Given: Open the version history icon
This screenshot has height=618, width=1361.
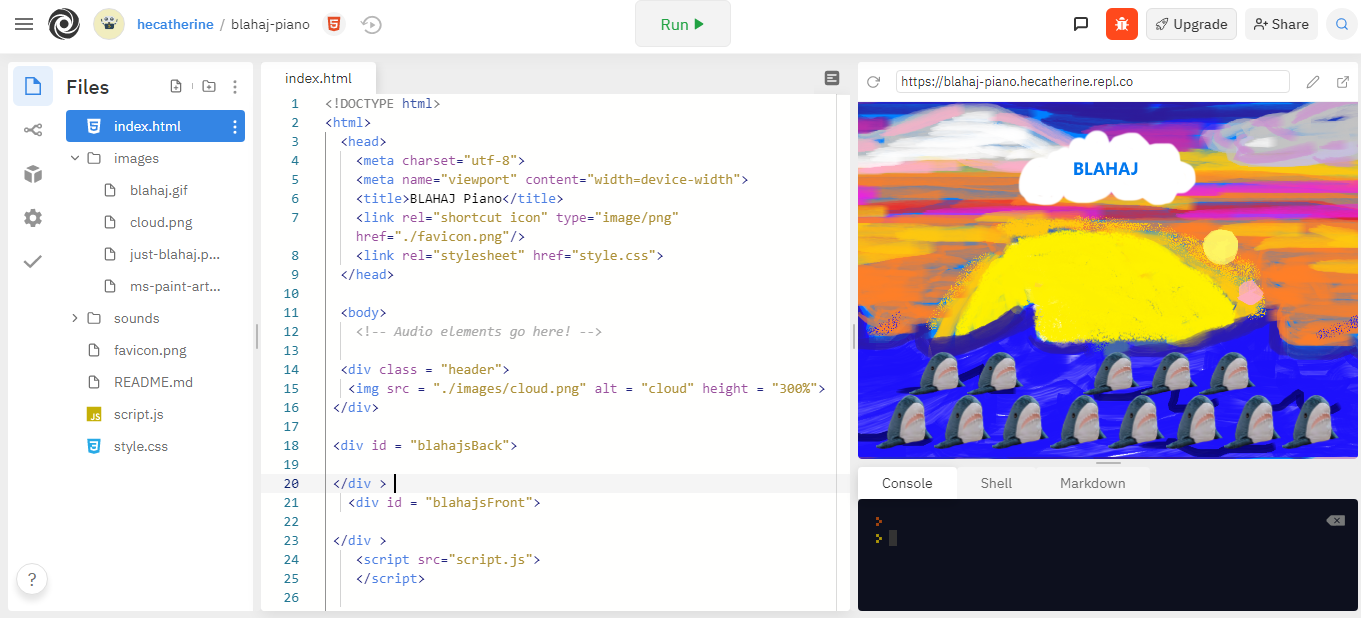Looking at the screenshot, I should click(x=371, y=24).
